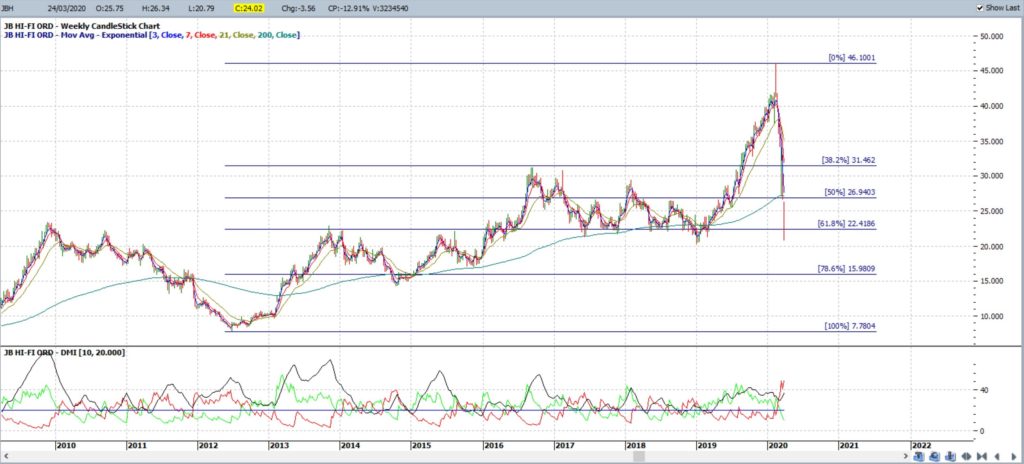Click the outward-pointing double arrows icon
The width and height of the screenshot is (1024, 464).
click(x=967, y=456)
